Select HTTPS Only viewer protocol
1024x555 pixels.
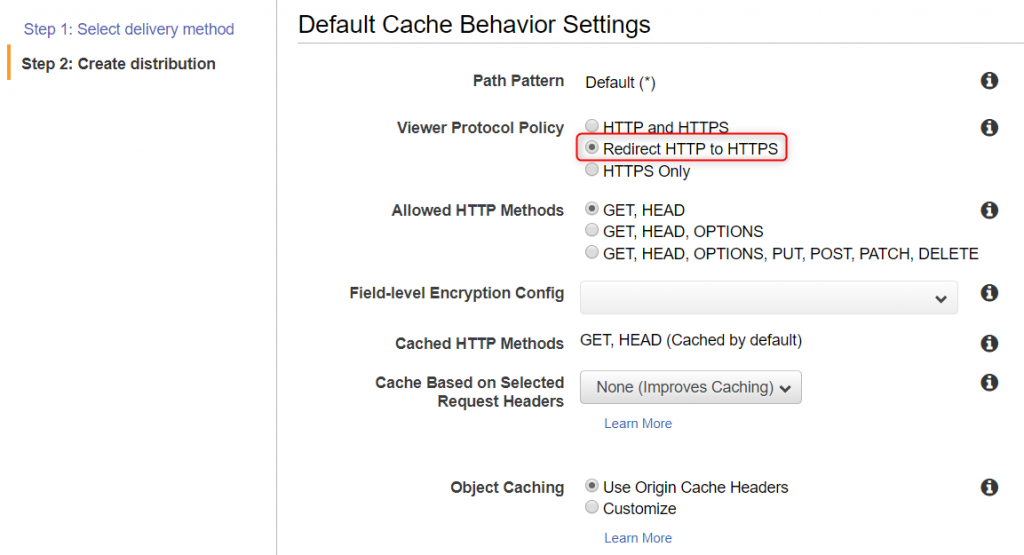pyautogui.click(x=592, y=170)
